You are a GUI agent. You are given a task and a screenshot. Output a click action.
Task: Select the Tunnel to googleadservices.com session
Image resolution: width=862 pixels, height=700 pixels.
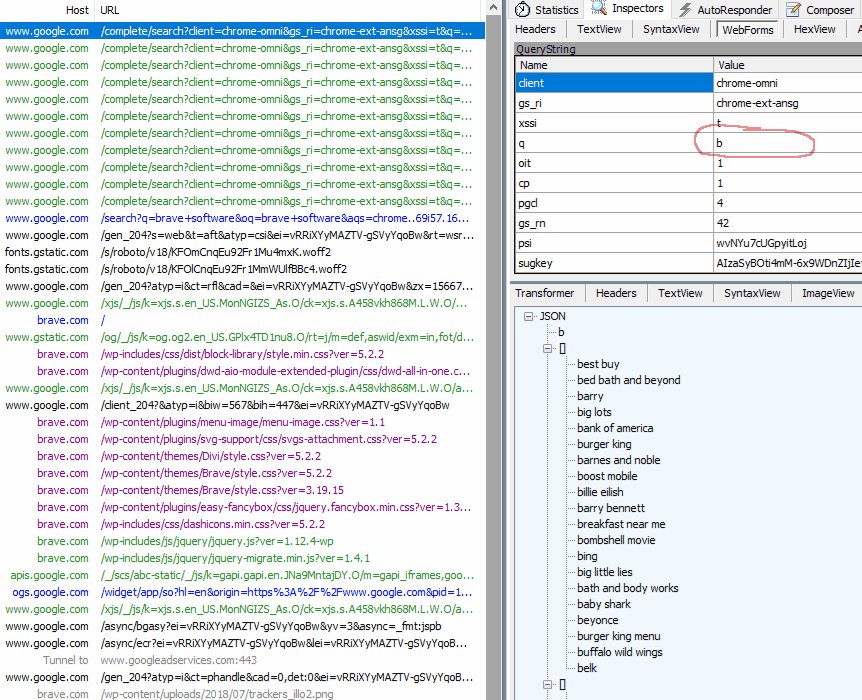[242, 660]
